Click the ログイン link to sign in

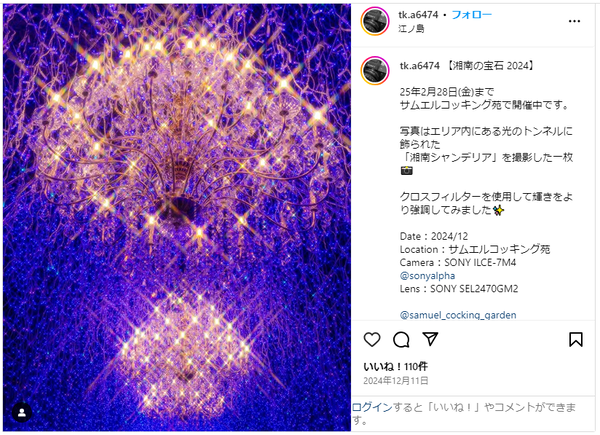(x=372, y=407)
